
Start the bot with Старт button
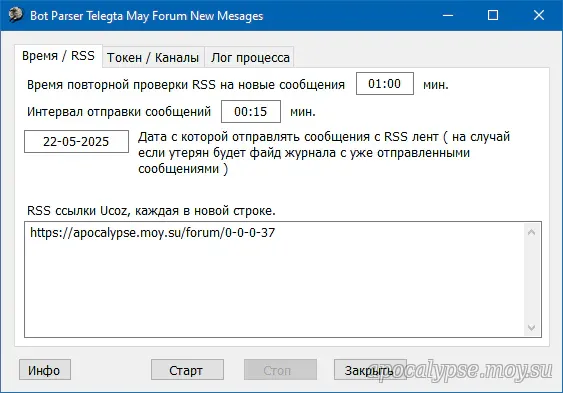(x=187, y=370)
